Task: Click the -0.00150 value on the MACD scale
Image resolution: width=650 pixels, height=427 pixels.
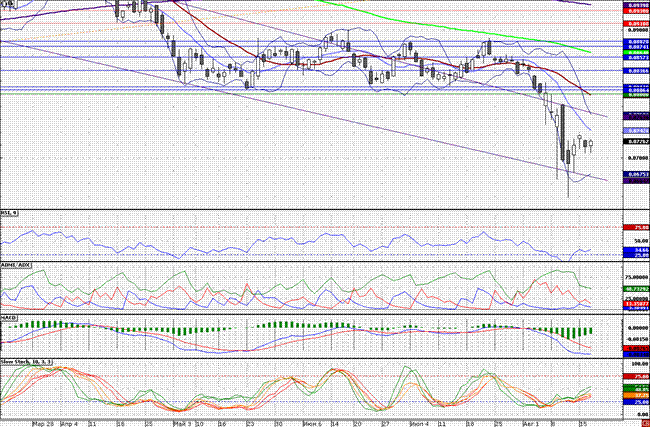Action: coord(639,338)
